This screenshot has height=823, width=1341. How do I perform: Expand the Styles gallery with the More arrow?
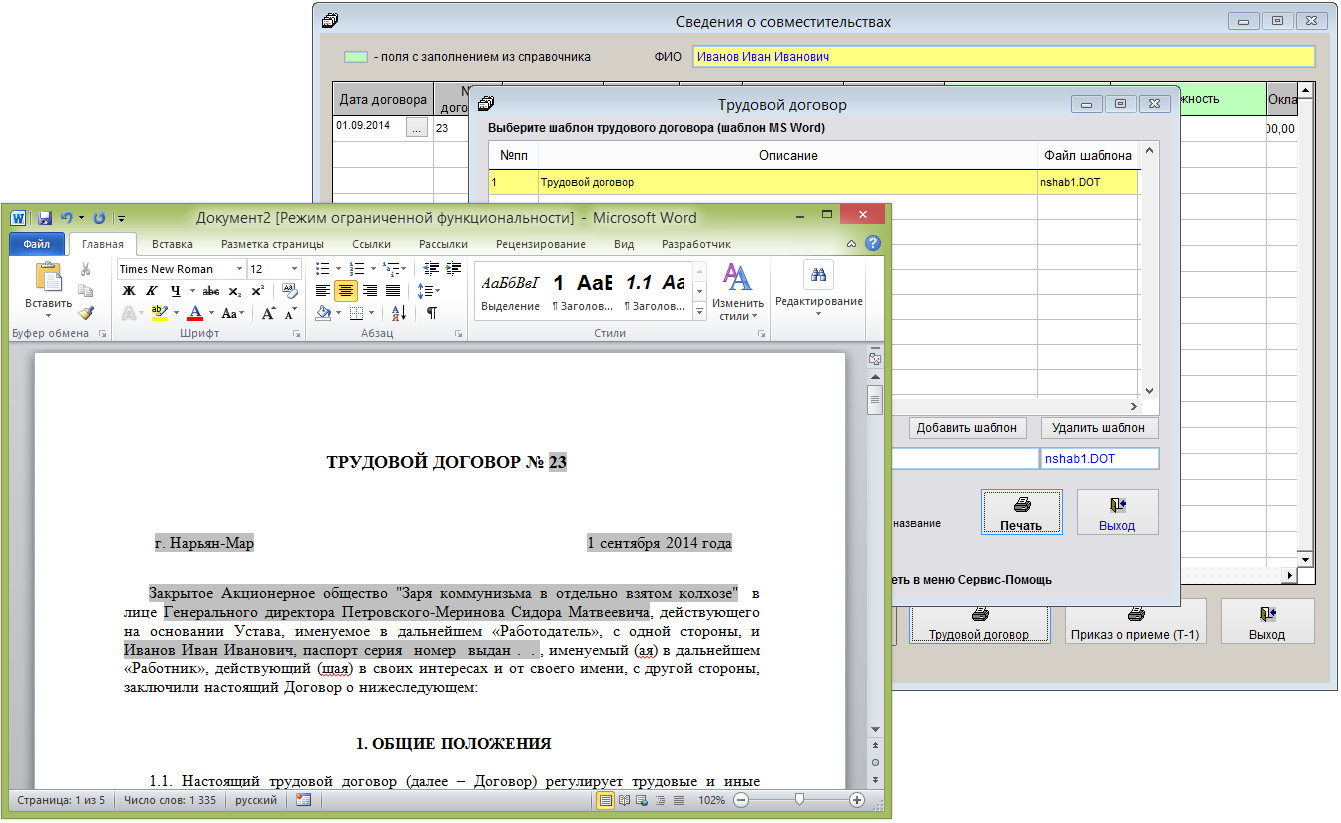tap(699, 313)
